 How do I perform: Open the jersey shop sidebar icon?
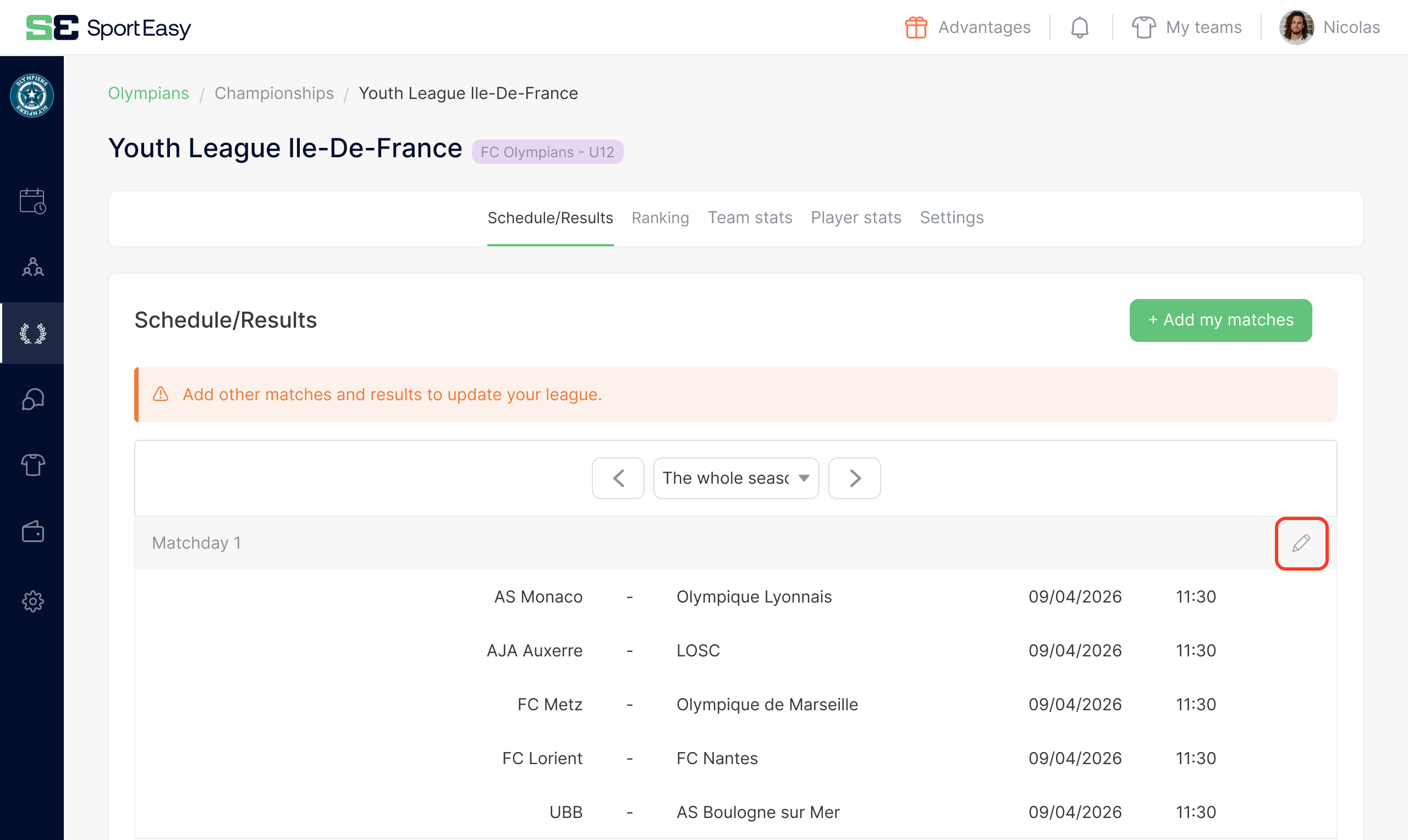[x=33, y=465]
